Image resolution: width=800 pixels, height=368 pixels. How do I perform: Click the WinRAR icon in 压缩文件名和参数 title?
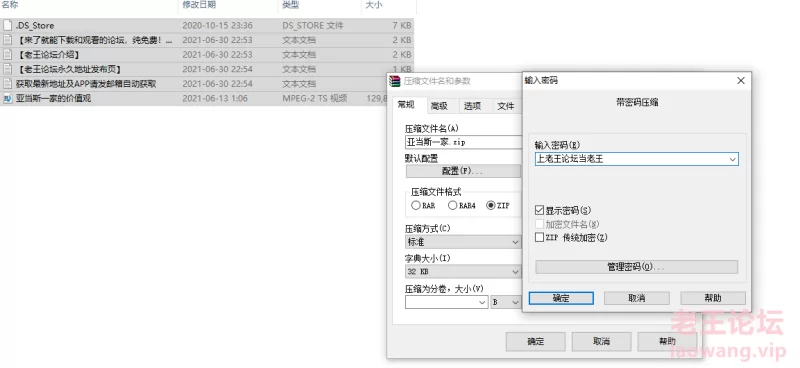(395, 81)
